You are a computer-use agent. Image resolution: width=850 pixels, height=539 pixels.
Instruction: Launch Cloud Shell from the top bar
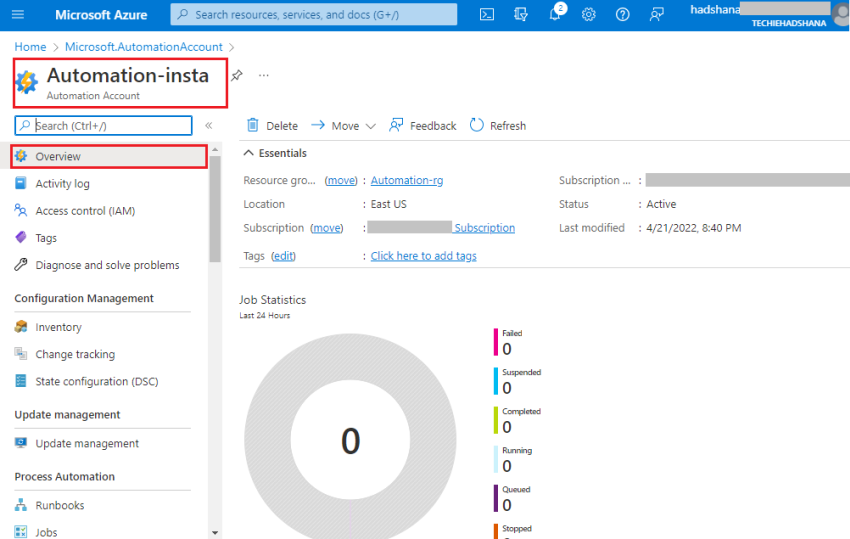point(487,15)
